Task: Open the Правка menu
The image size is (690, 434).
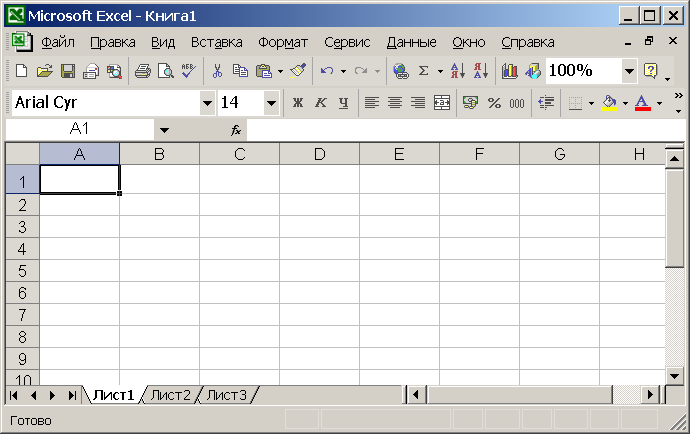Action: click(x=113, y=42)
